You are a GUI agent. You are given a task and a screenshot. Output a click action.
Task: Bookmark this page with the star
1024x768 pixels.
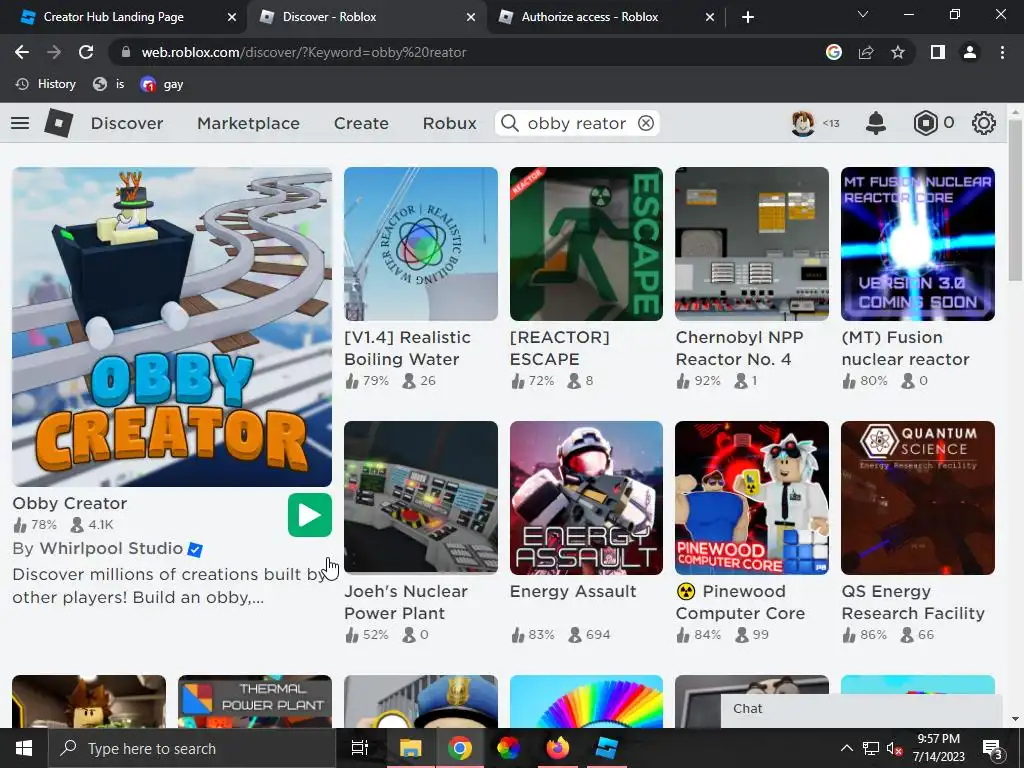pos(898,52)
